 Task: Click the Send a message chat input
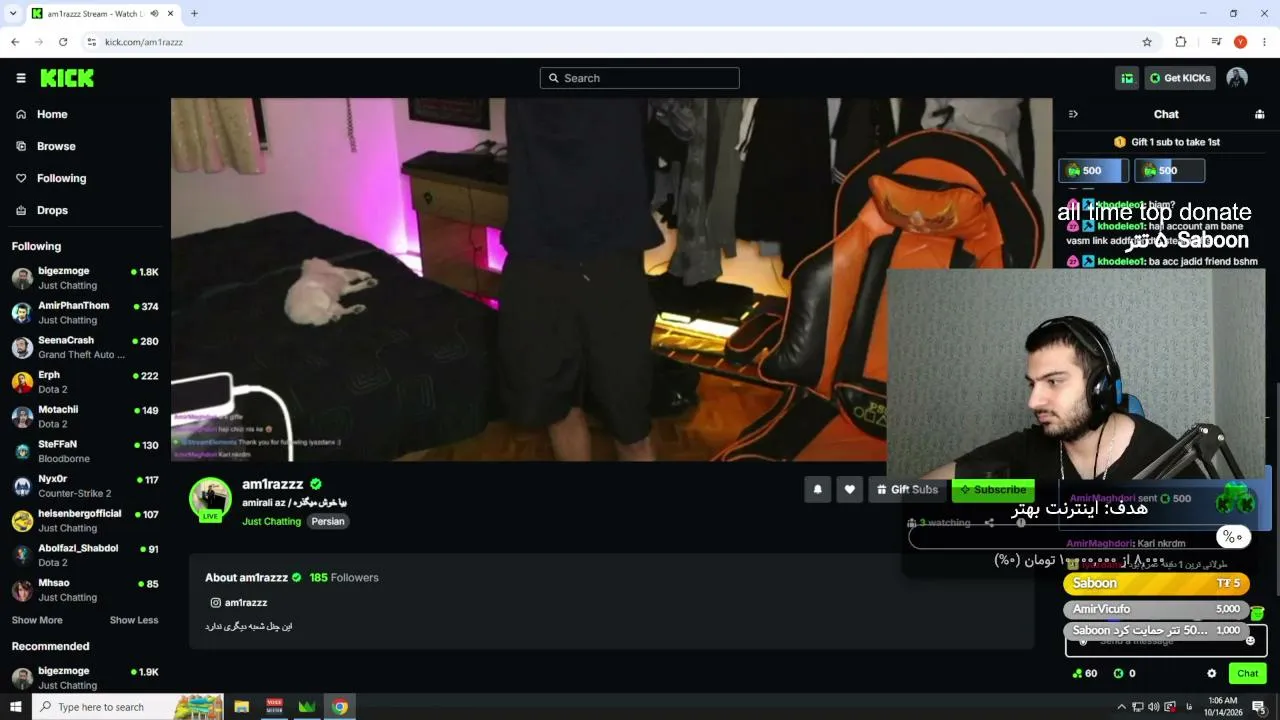1166,641
